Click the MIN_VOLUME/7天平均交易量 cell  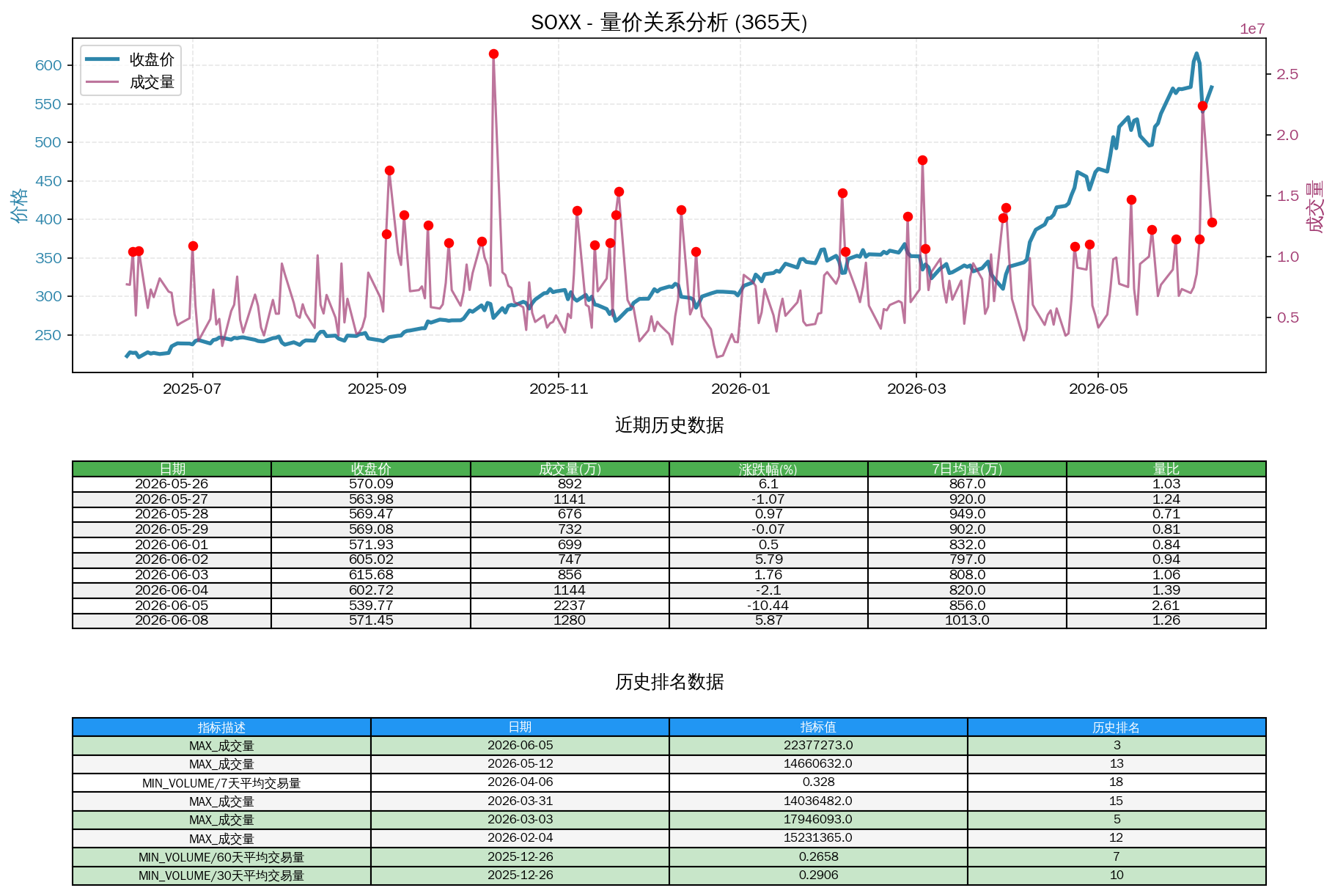221,783
